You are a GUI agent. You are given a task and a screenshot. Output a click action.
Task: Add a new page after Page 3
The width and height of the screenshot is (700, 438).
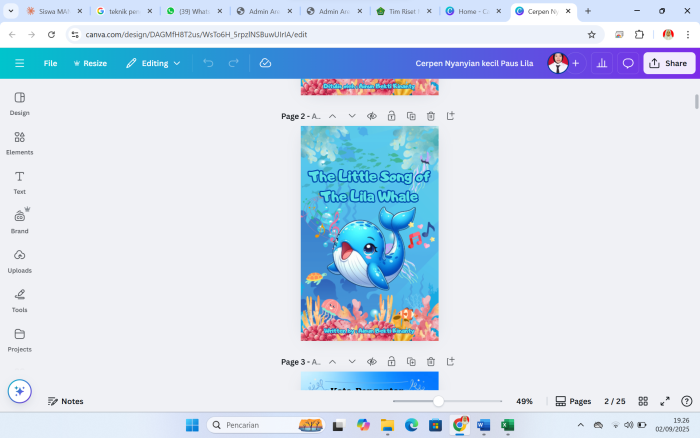coord(450,362)
